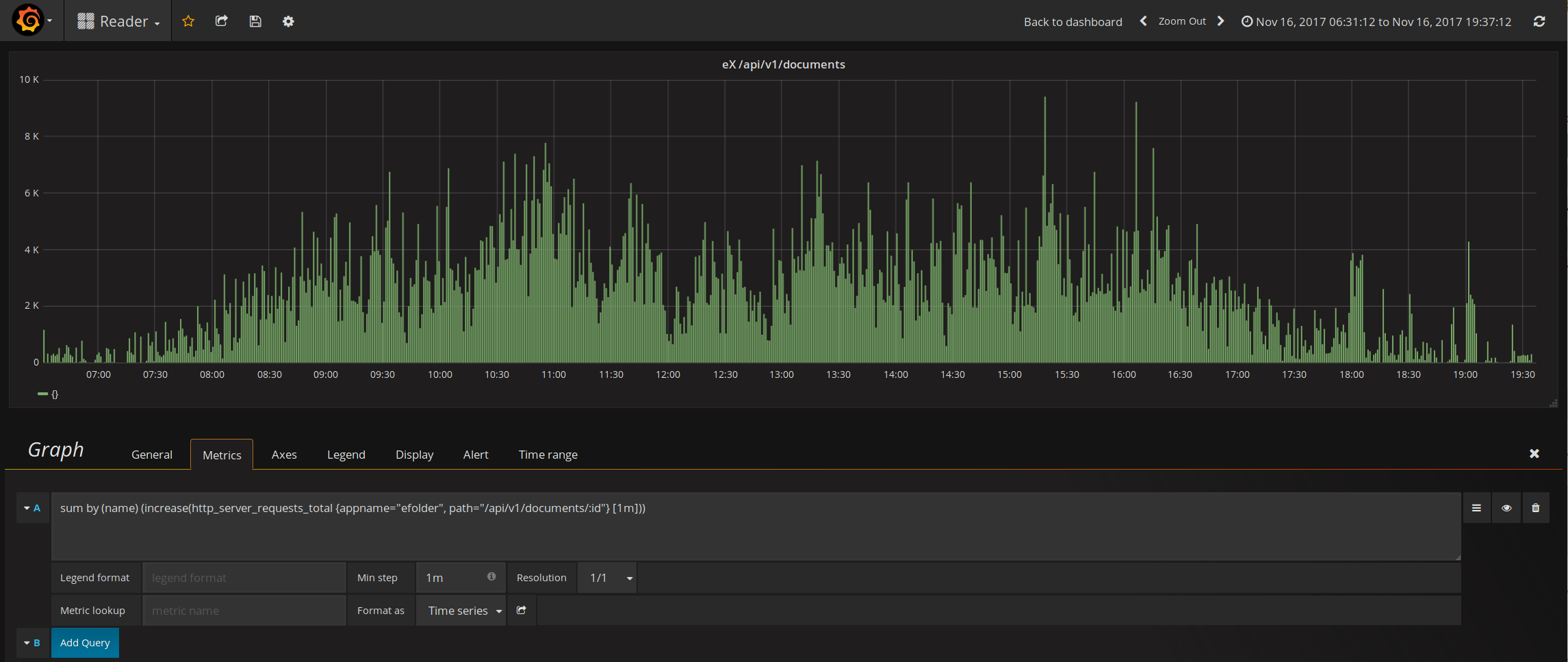Select the Metrics tab
This screenshot has width=1568, height=662.
[222, 455]
